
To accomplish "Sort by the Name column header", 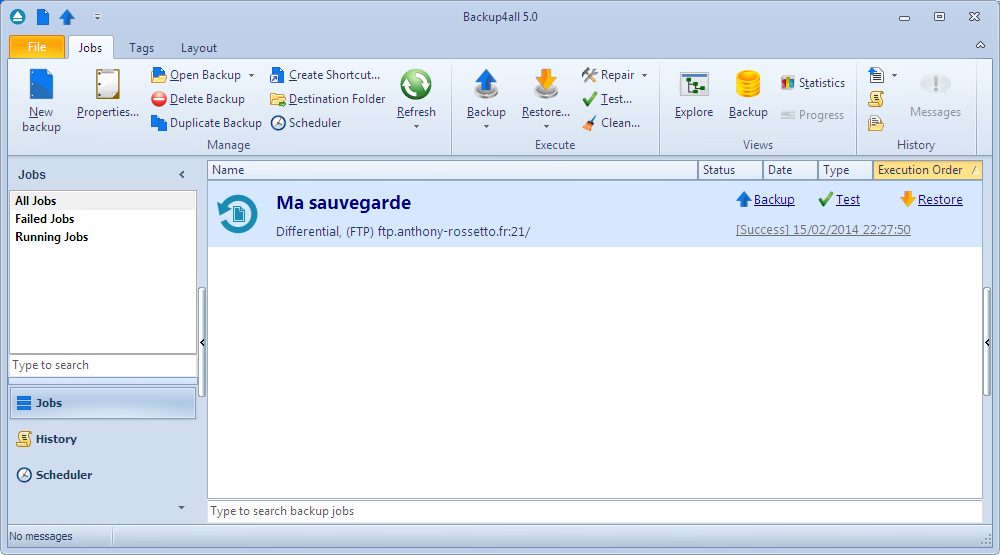I will 452,170.
